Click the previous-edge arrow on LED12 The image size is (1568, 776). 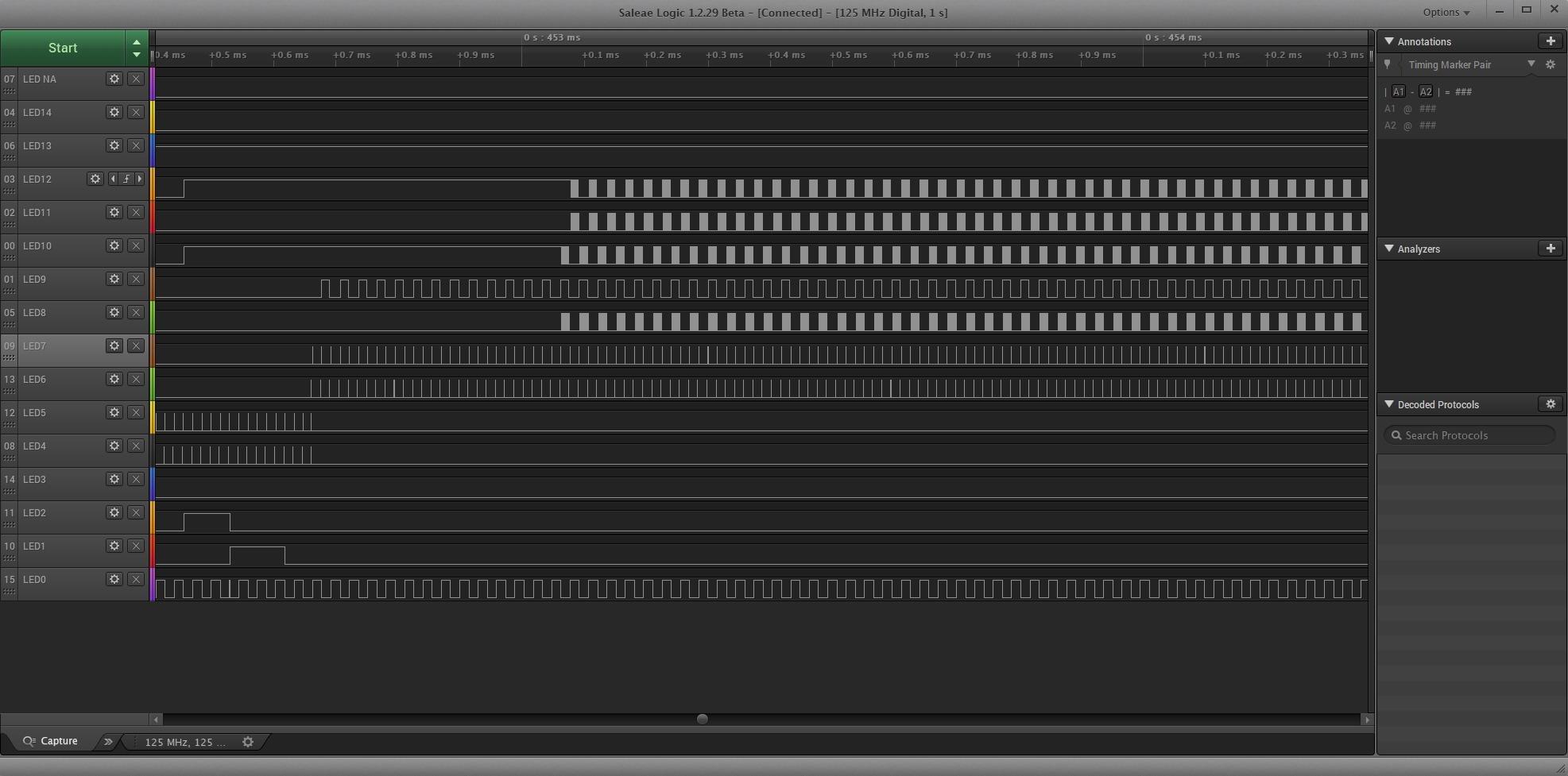tap(112, 180)
